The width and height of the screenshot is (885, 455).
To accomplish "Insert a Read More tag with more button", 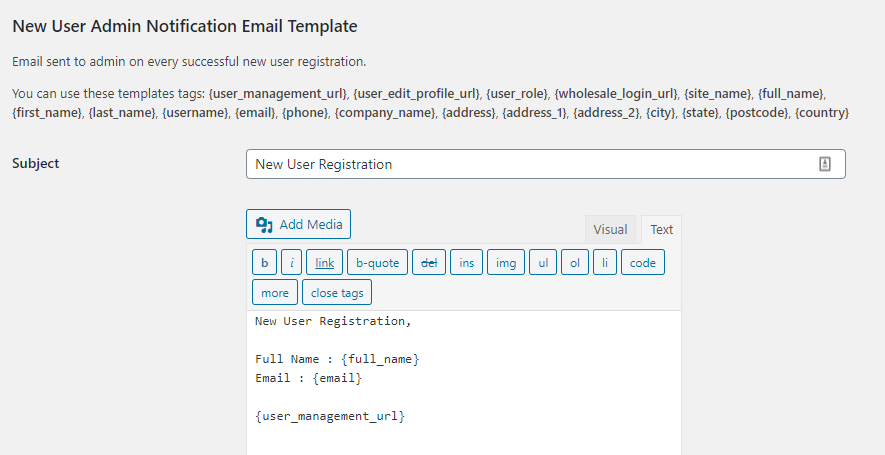I will click(274, 293).
